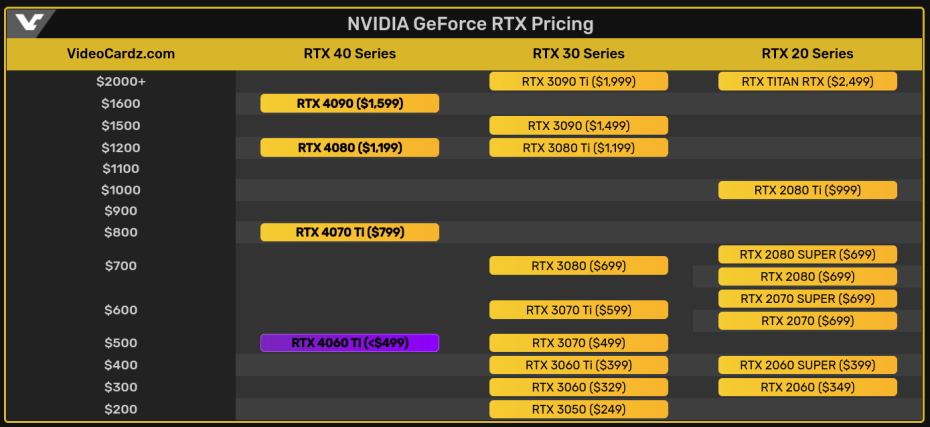This screenshot has height=427, width=930.
Task: Select the RTX 4080 ($1,199) badge
Action: coord(350,147)
